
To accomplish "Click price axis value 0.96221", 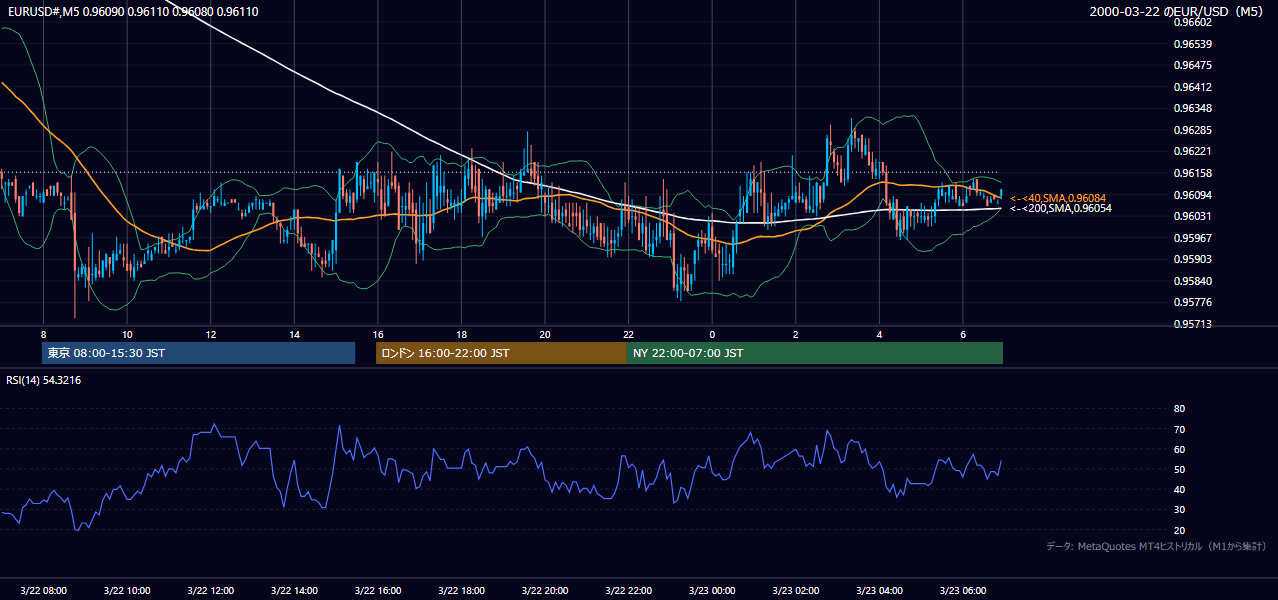I will click(x=1192, y=151).
